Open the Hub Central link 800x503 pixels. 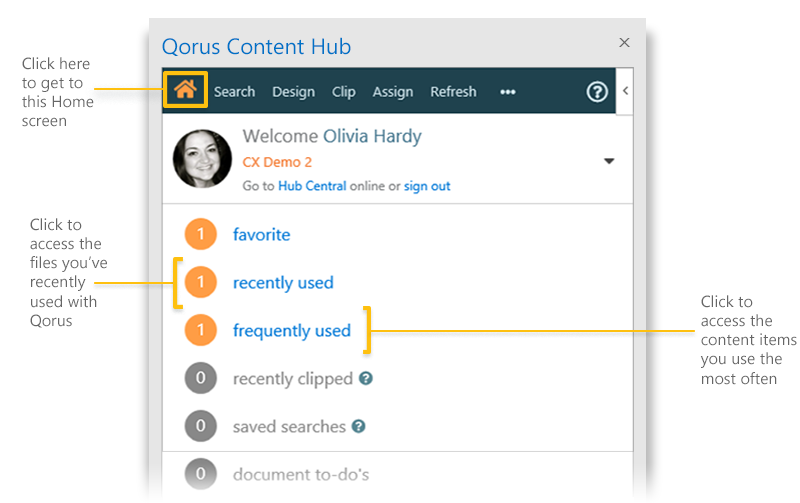coord(312,186)
